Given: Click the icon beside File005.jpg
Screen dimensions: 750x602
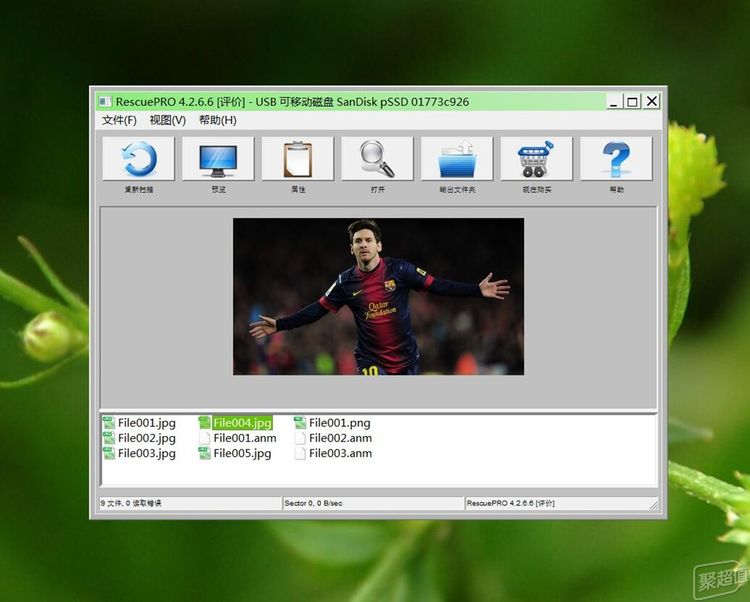Looking at the screenshot, I should pyautogui.click(x=205, y=453).
